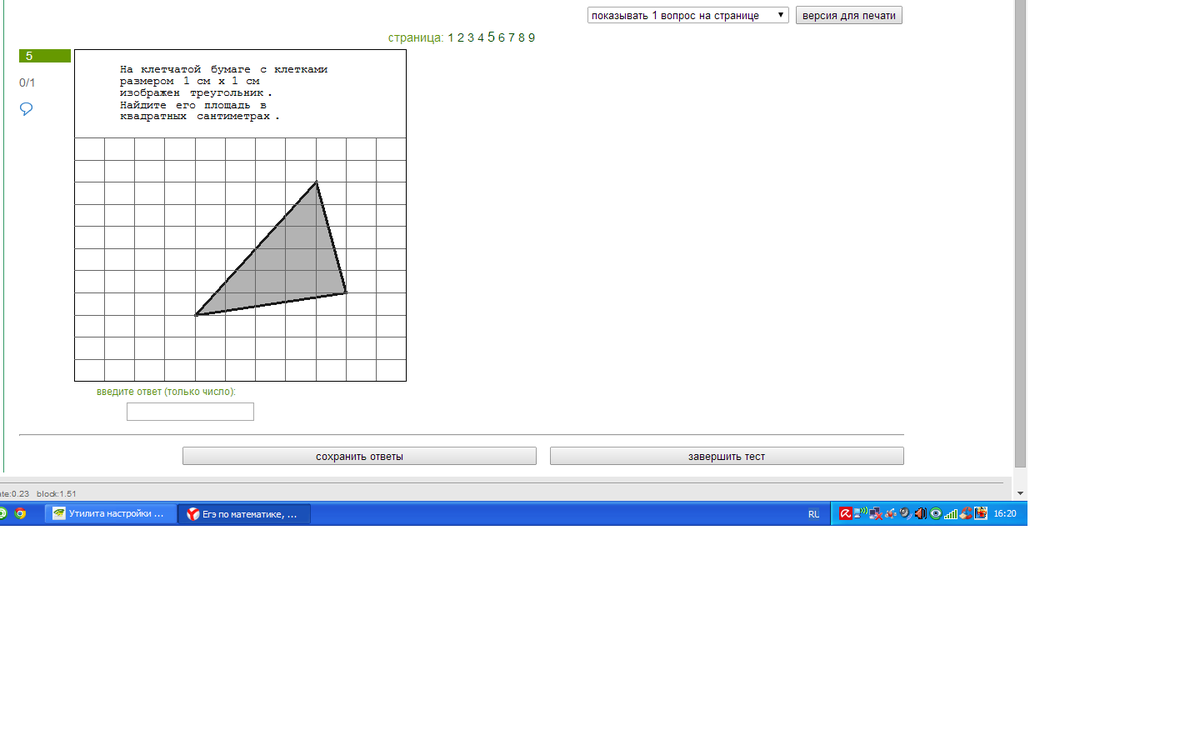Open page 6 of the test
Viewport: 1200px width, 750px height.
point(502,38)
